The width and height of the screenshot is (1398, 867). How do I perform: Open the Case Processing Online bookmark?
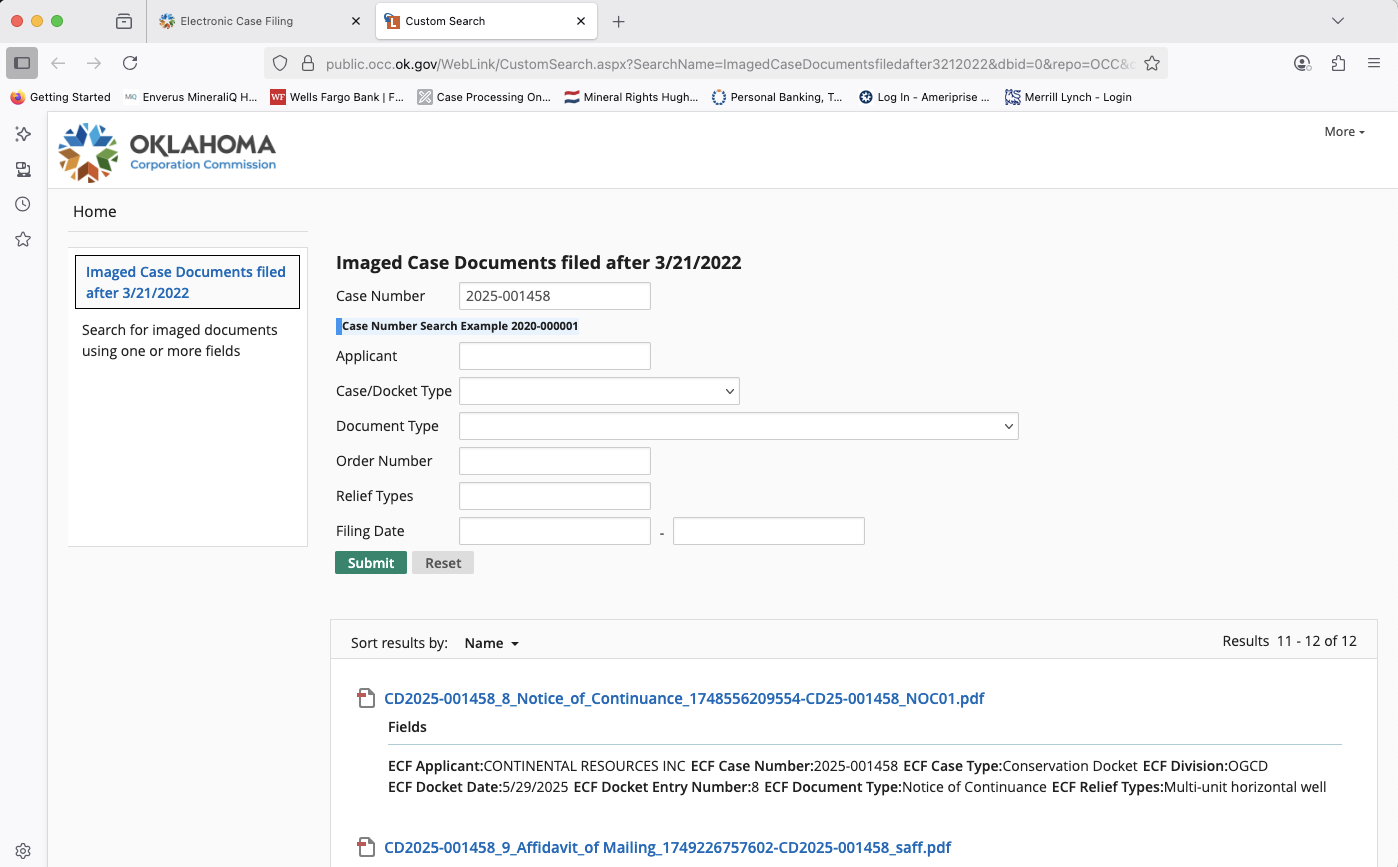click(484, 97)
